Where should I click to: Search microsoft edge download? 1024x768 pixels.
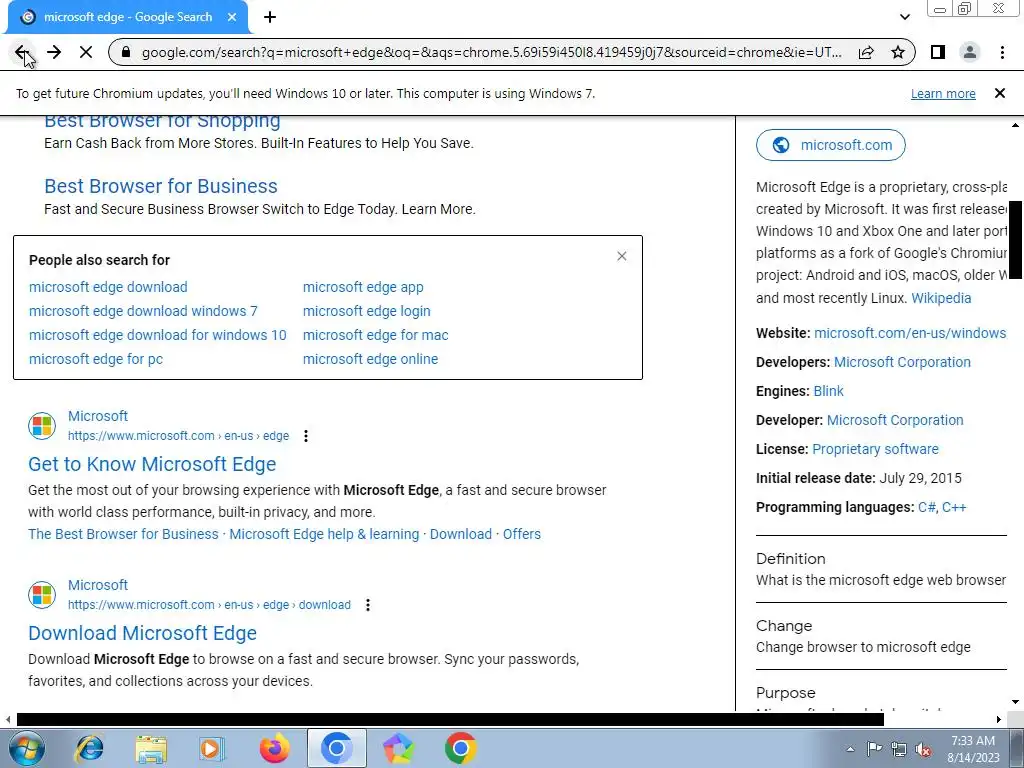tap(108, 287)
